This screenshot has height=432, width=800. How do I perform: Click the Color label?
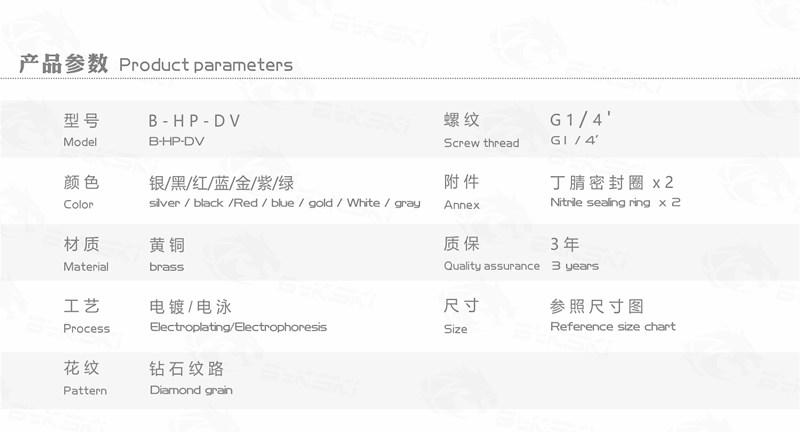pos(78,204)
